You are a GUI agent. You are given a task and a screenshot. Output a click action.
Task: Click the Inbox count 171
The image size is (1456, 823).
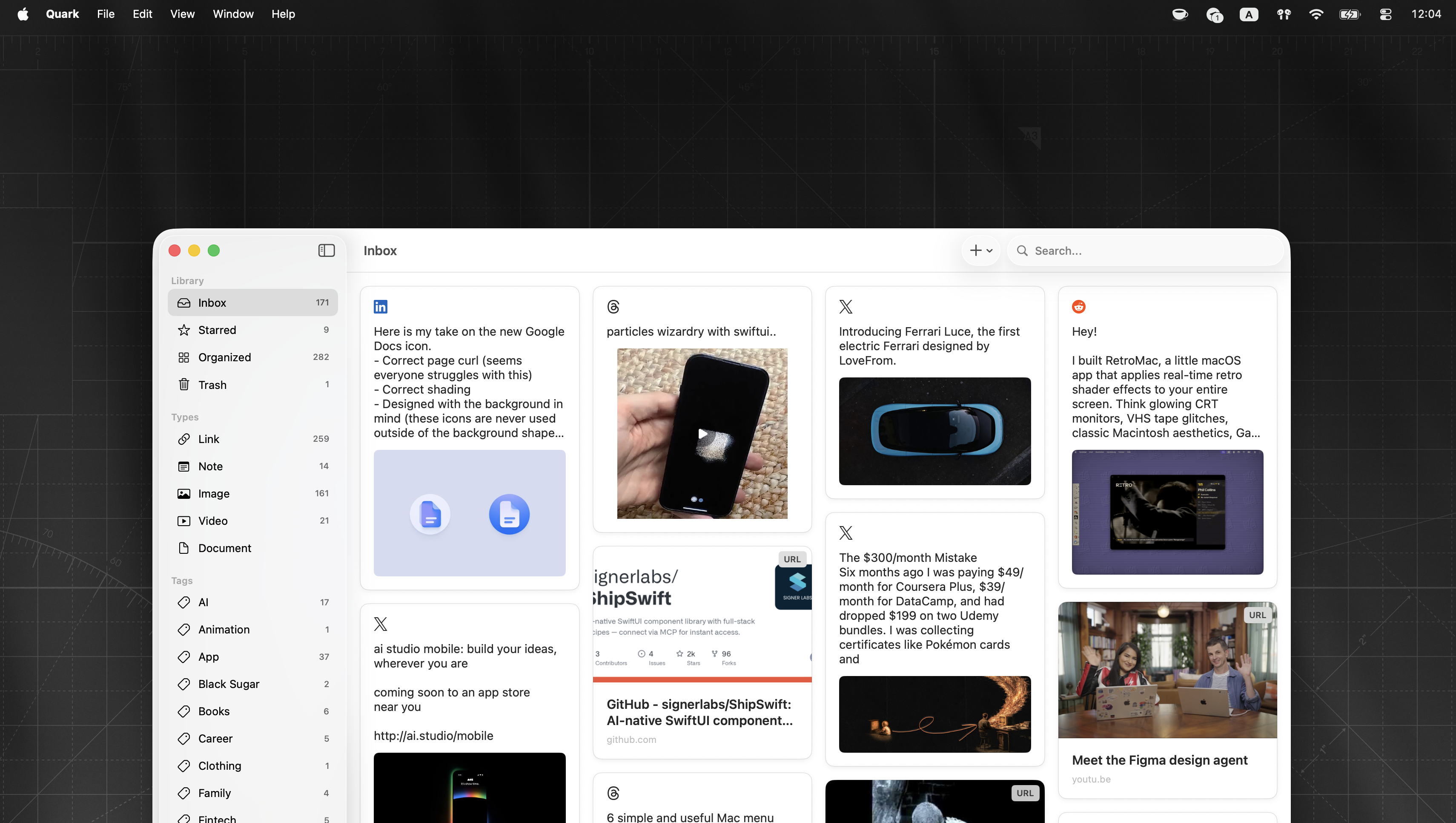point(322,302)
